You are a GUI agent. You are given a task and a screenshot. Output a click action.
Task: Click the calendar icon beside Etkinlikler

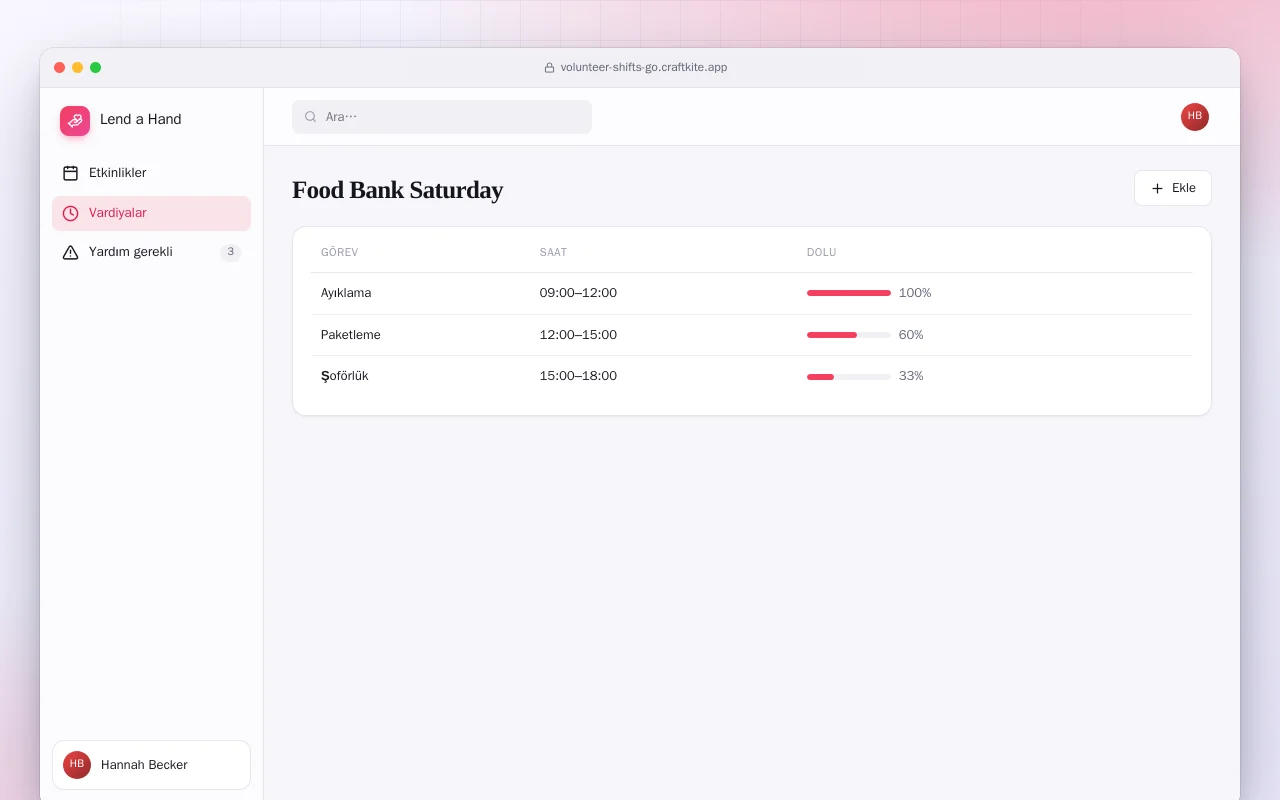(70, 173)
